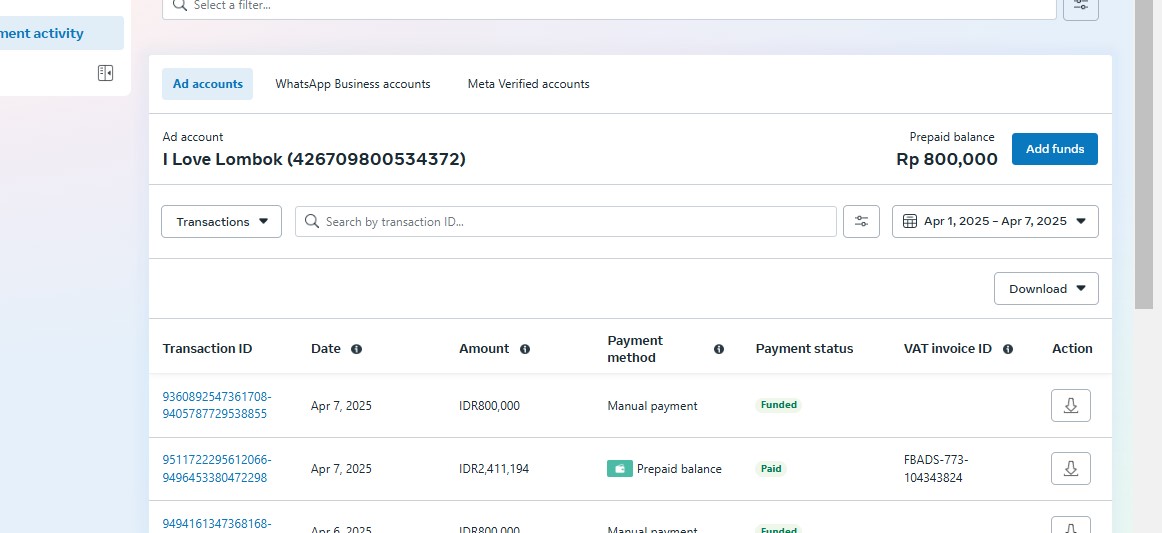Click the Add funds button
1162x533 pixels.
point(1054,149)
